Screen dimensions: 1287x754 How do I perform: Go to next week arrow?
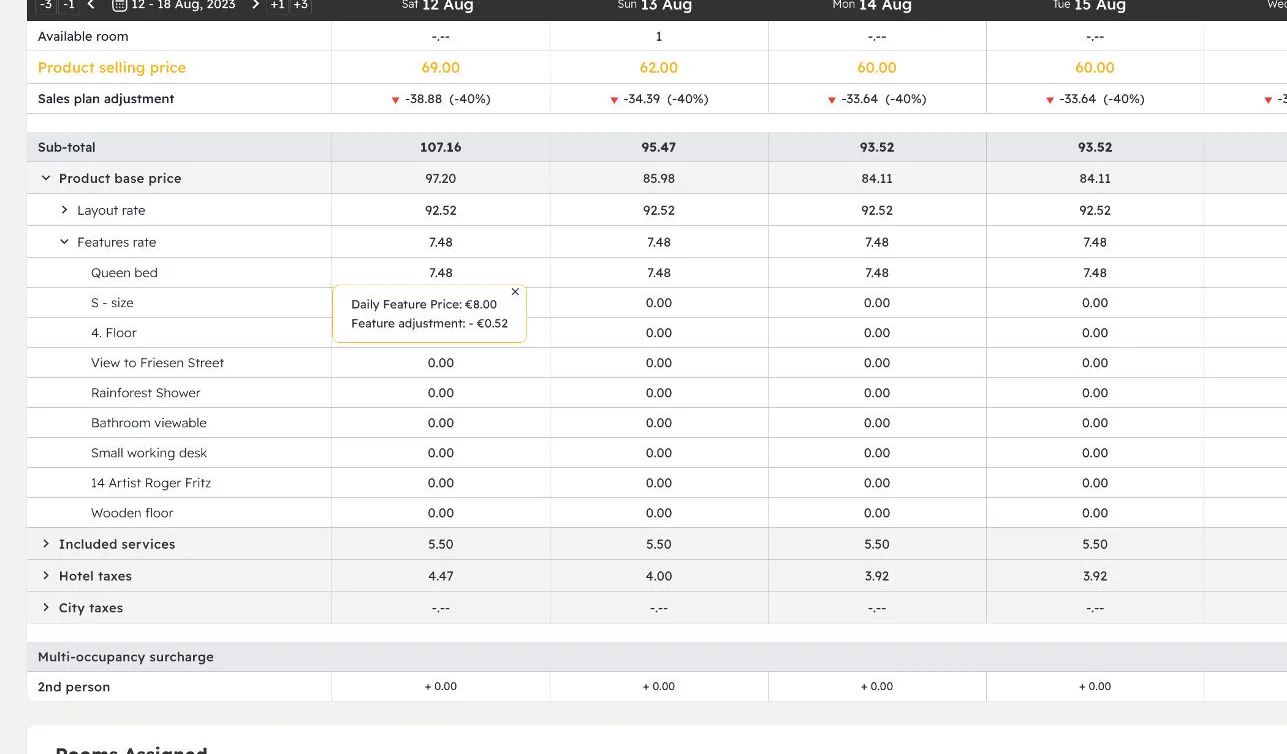pos(255,5)
